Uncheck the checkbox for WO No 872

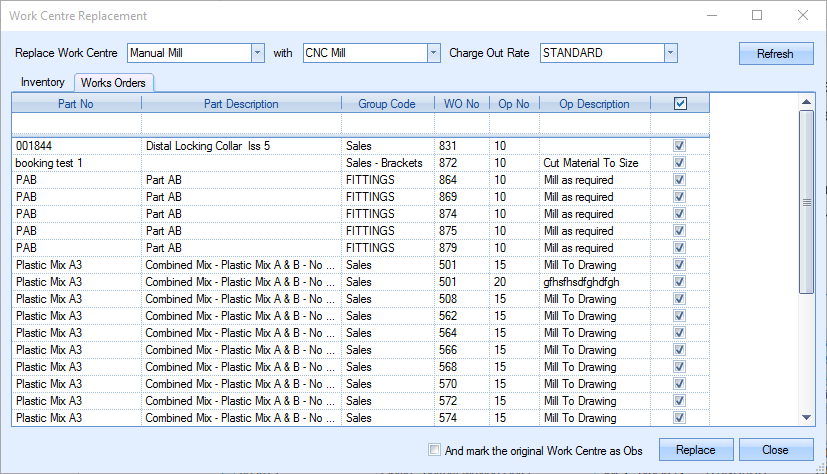pyautogui.click(x=680, y=163)
